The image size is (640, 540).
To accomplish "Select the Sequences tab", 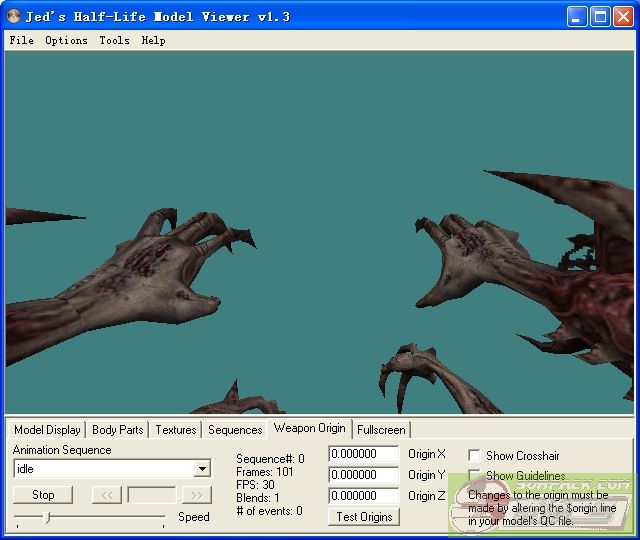I will pyautogui.click(x=235, y=430).
